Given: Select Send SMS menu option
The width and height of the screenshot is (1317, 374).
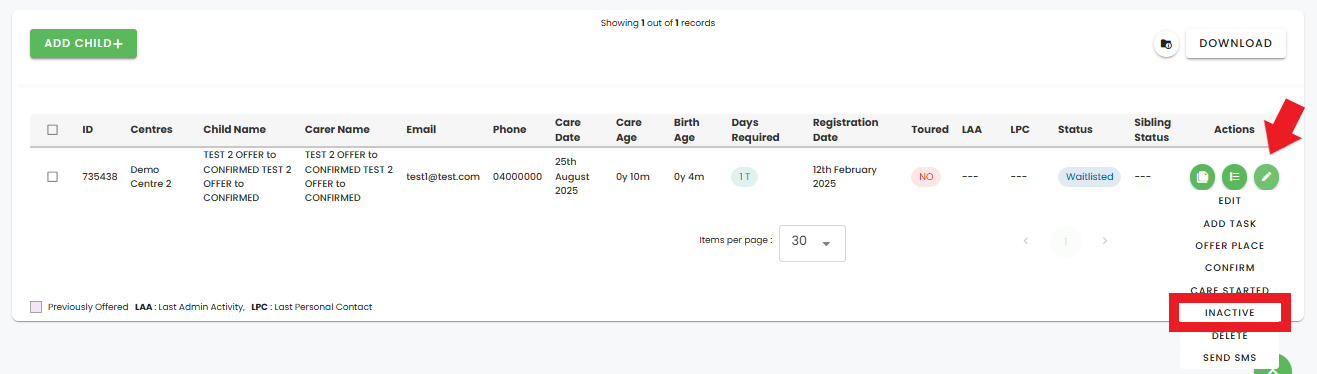Looking at the screenshot, I should (1230, 358).
